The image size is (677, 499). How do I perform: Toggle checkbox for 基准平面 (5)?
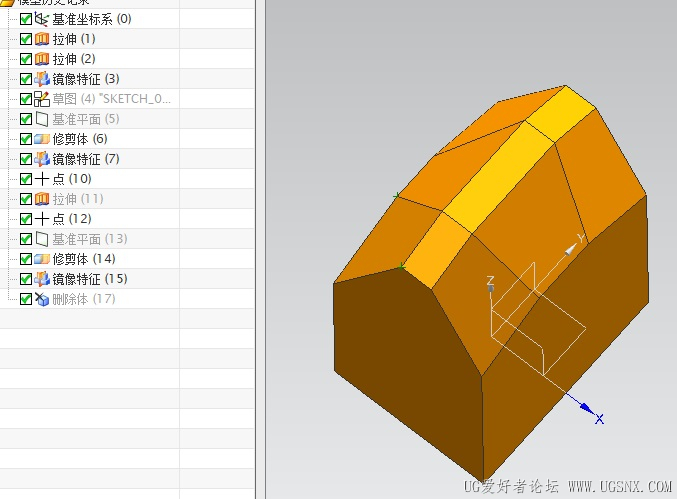(x=26, y=119)
